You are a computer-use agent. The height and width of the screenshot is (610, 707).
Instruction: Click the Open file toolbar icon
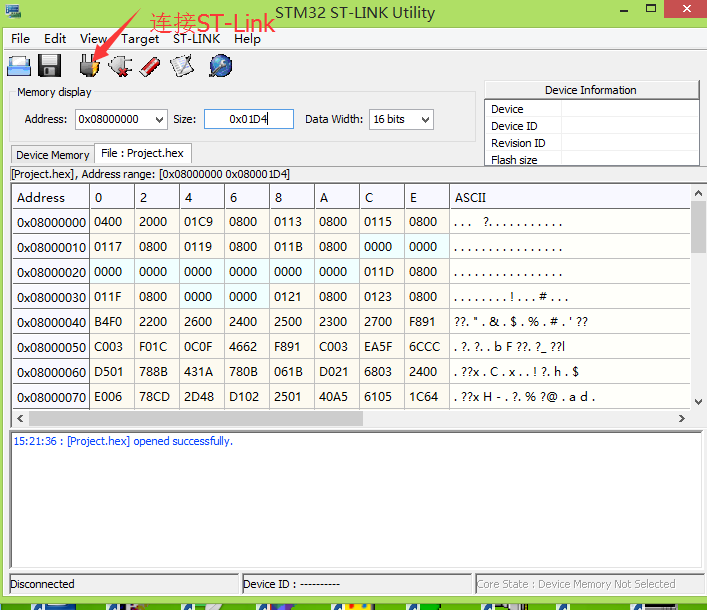[20, 66]
